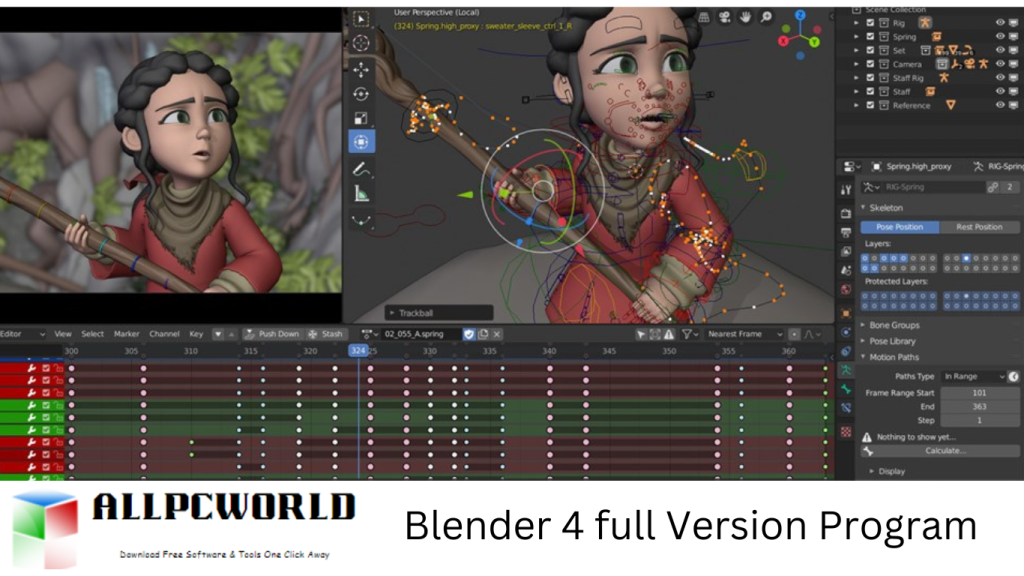Click the blue Z axis on gizmo

point(800,15)
